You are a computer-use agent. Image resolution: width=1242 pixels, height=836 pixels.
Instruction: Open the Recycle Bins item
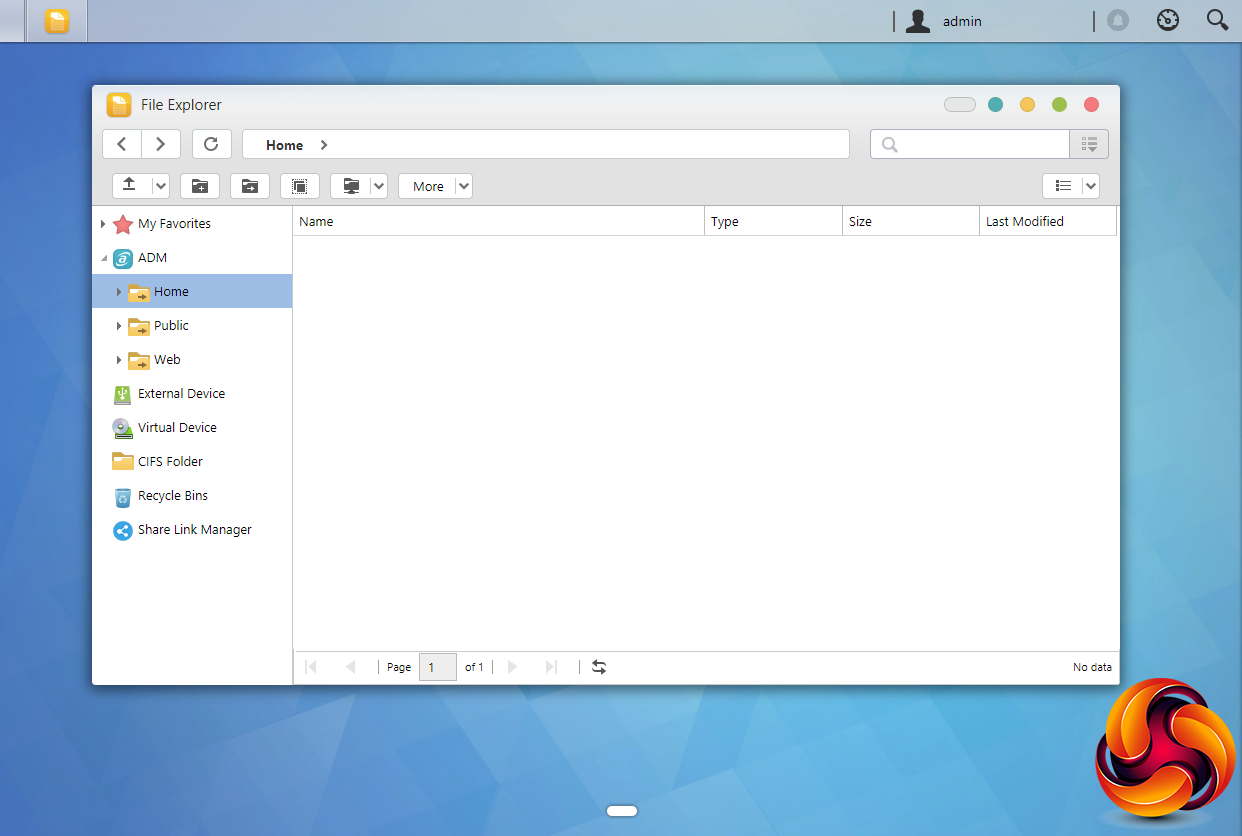coord(172,496)
